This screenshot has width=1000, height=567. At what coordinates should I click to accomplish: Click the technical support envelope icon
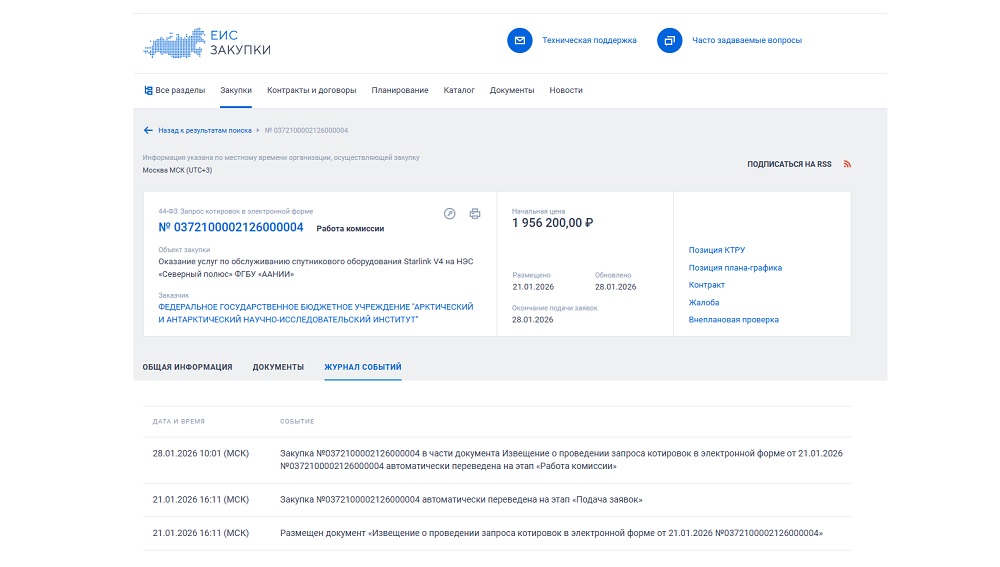coord(519,41)
